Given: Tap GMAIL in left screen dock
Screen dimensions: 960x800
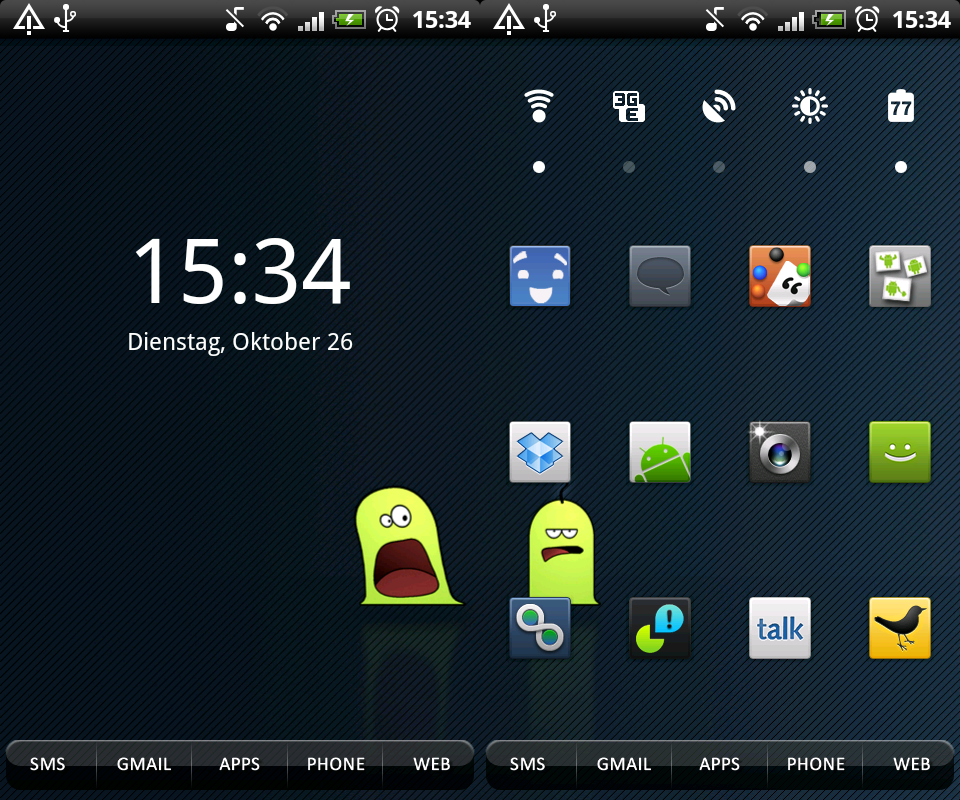Looking at the screenshot, I should pos(144,764).
